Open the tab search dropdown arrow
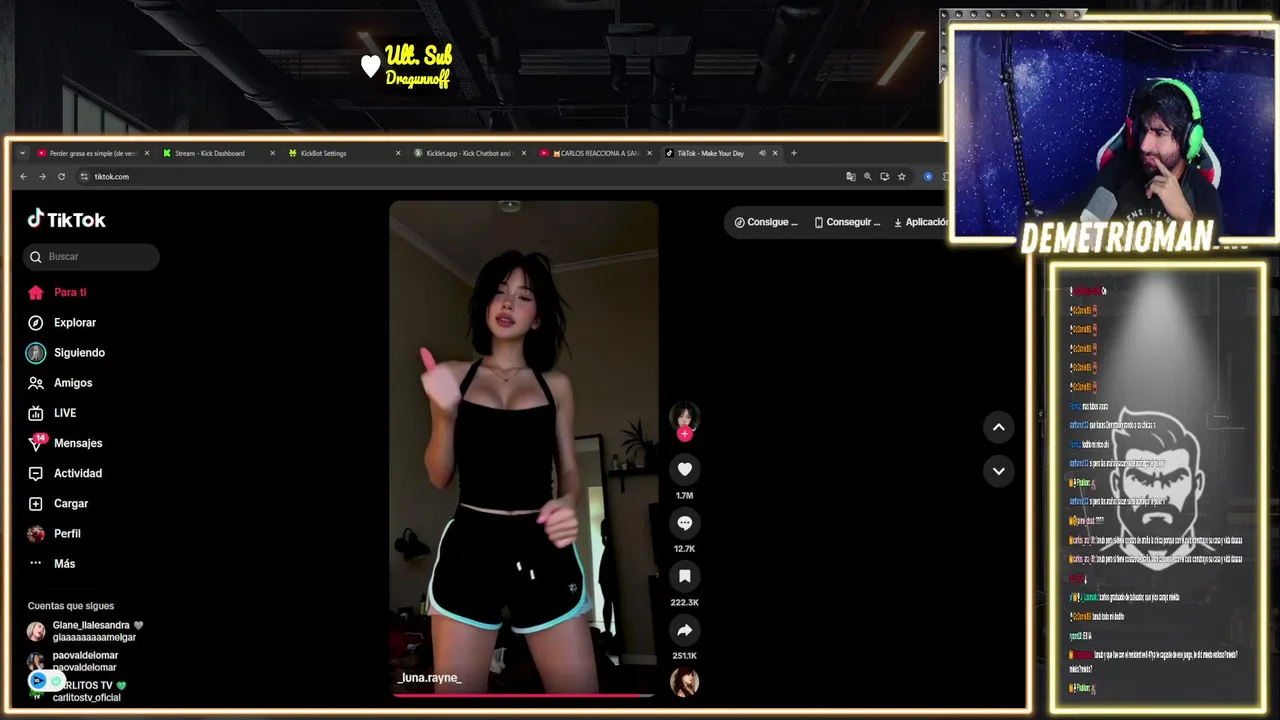 pyautogui.click(x=22, y=153)
